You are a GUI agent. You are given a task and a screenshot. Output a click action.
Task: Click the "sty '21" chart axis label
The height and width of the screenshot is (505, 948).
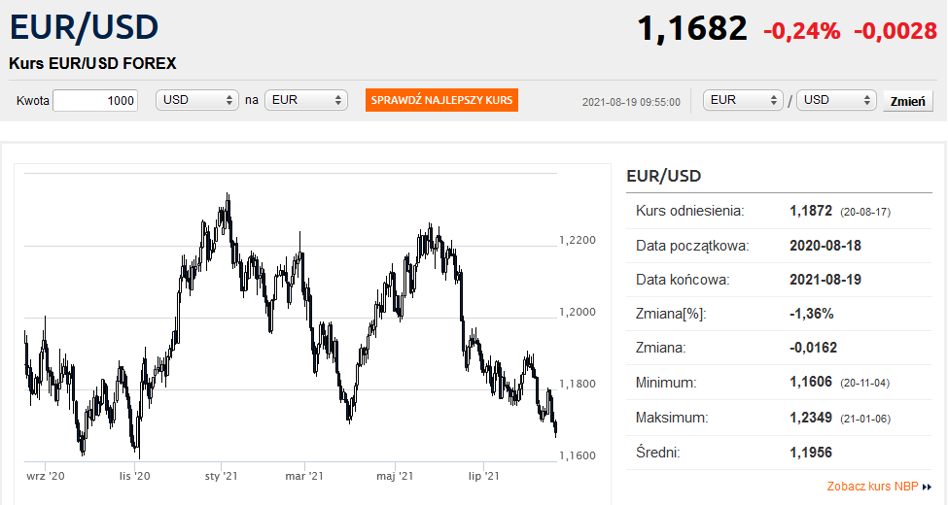[x=220, y=477]
